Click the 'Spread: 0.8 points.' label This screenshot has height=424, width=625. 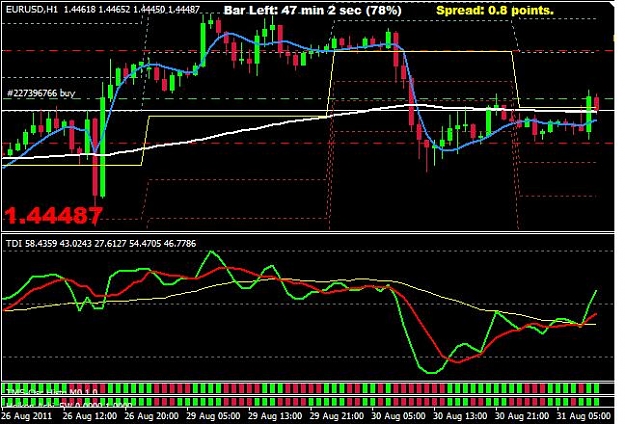495,10
